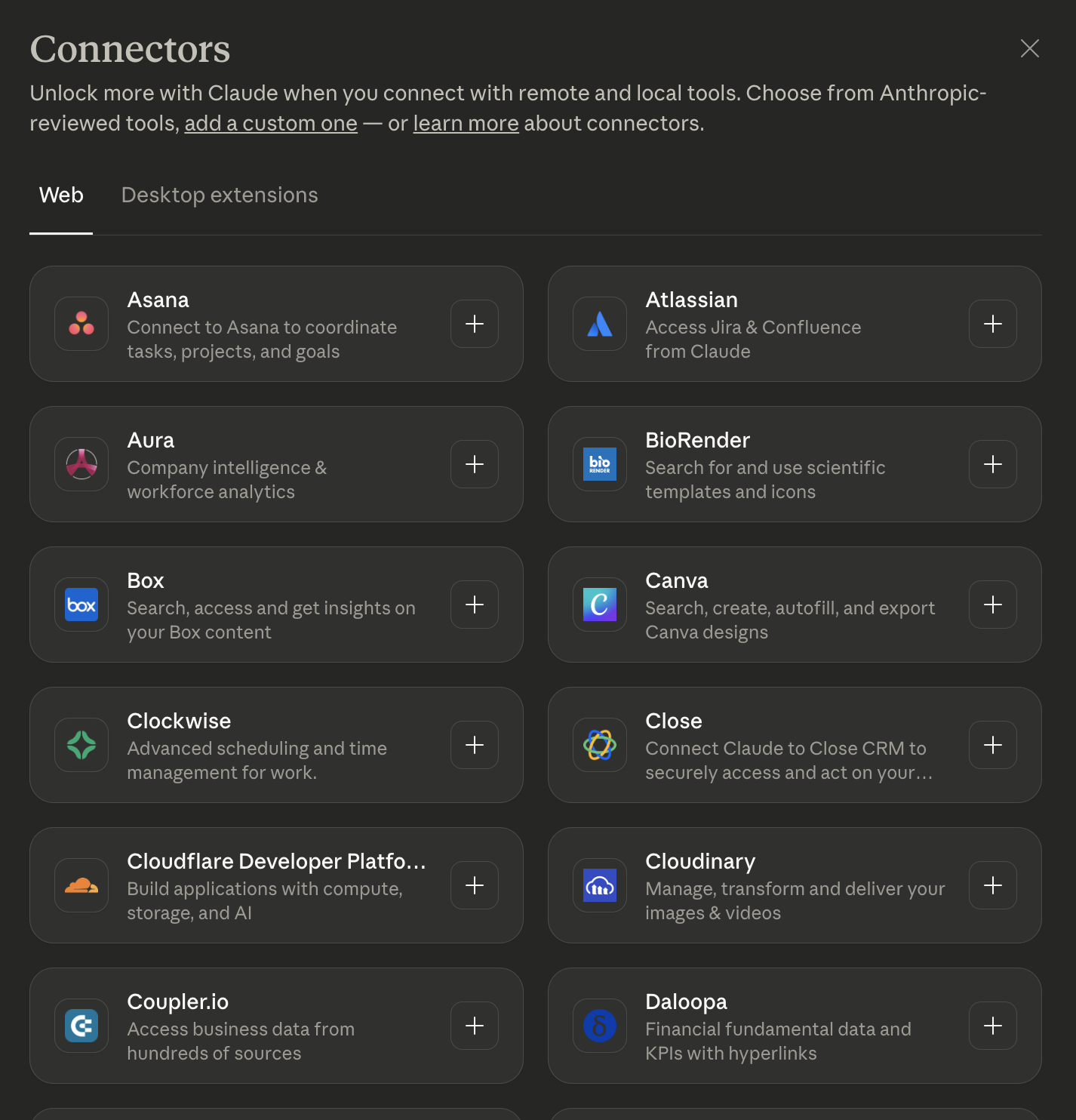
Task: Open the "add a custom one" link
Action: pyautogui.click(x=271, y=124)
